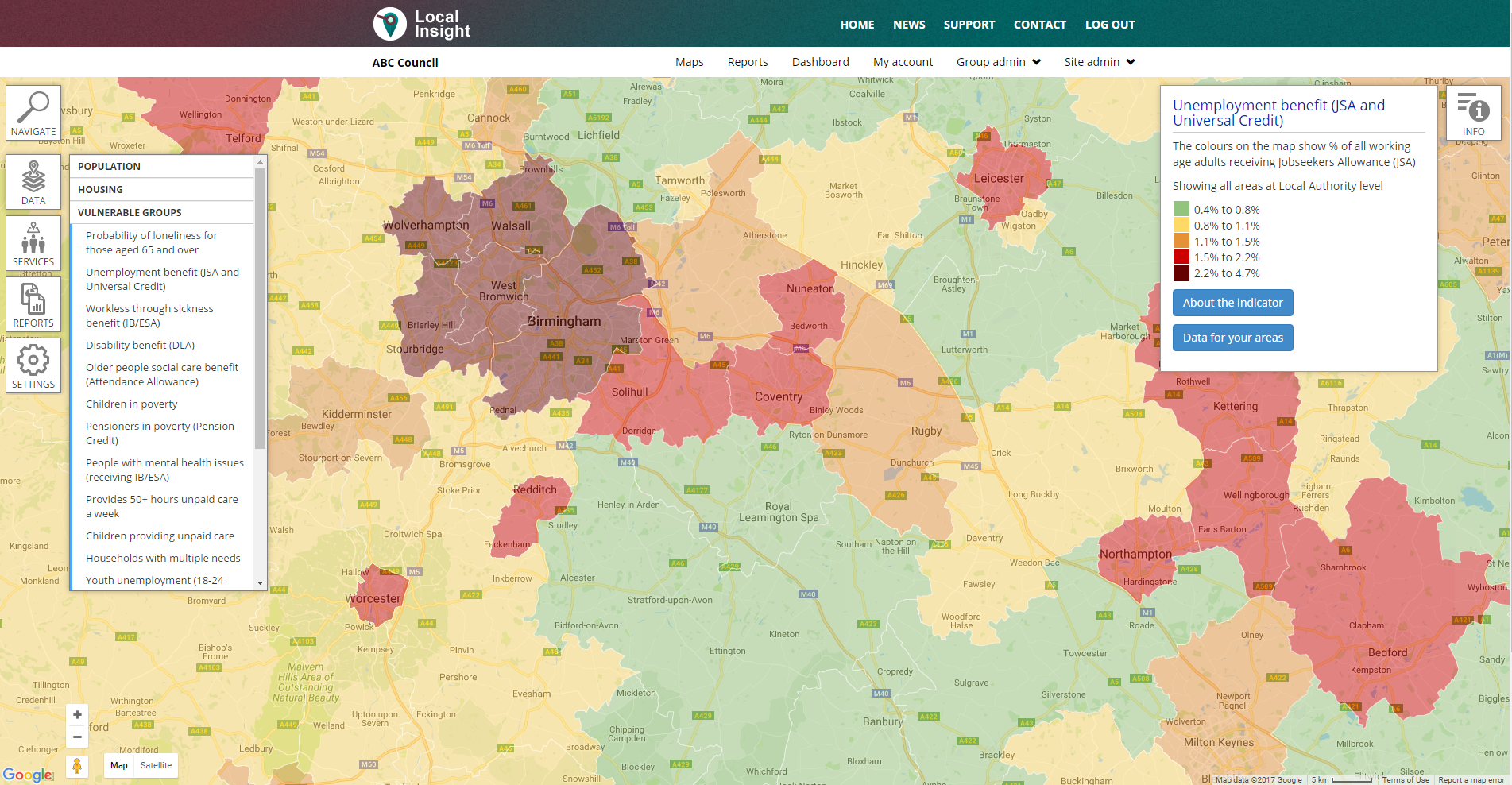
Task: Click LOG OUT
Action: tap(1110, 25)
